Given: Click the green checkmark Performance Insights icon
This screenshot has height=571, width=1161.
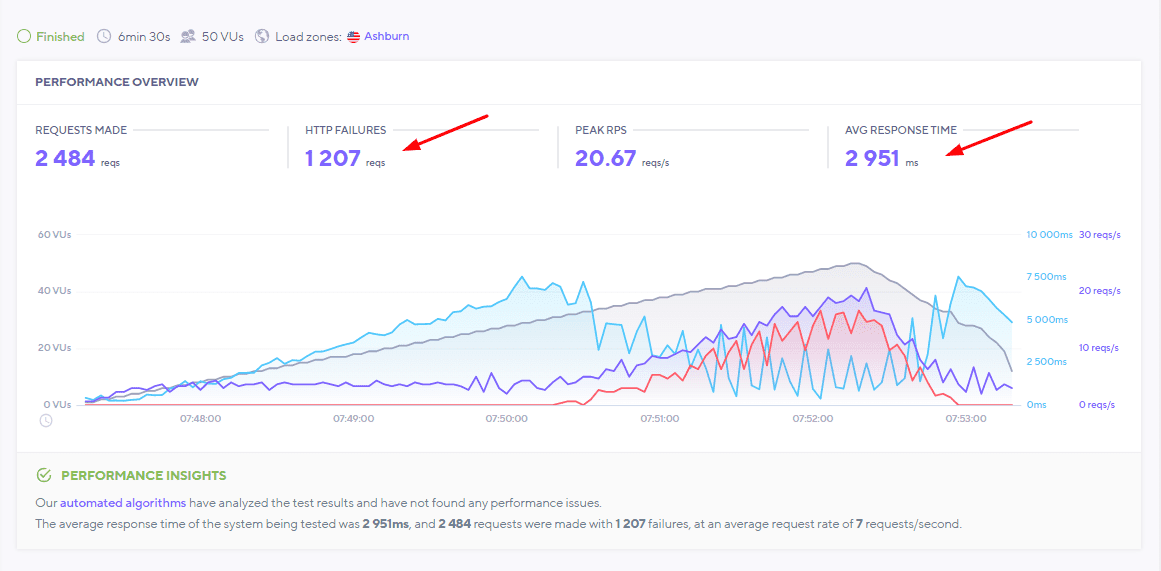Looking at the screenshot, I should click(43, 475).
